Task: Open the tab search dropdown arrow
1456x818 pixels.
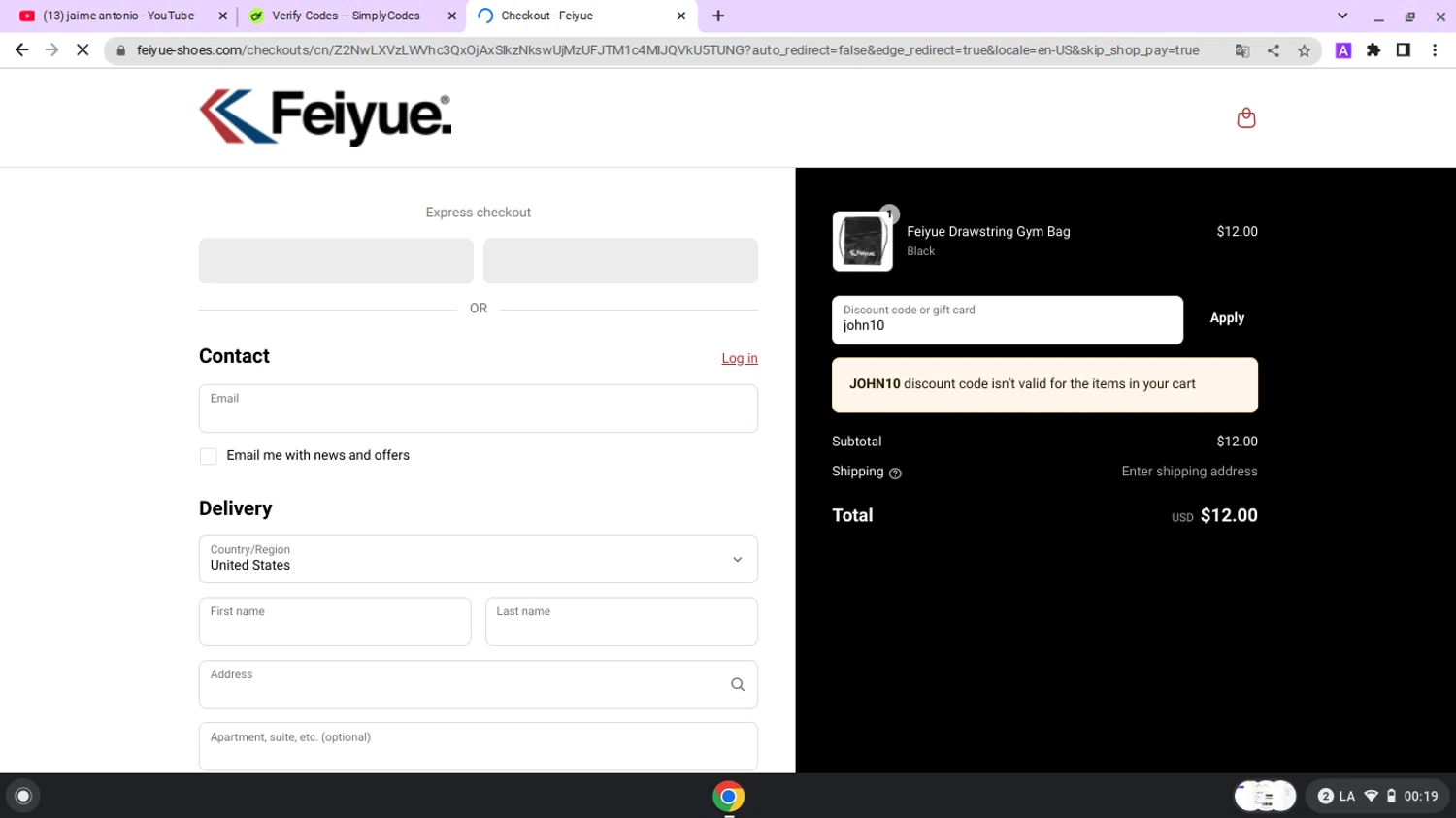Action: [1342, 16]
